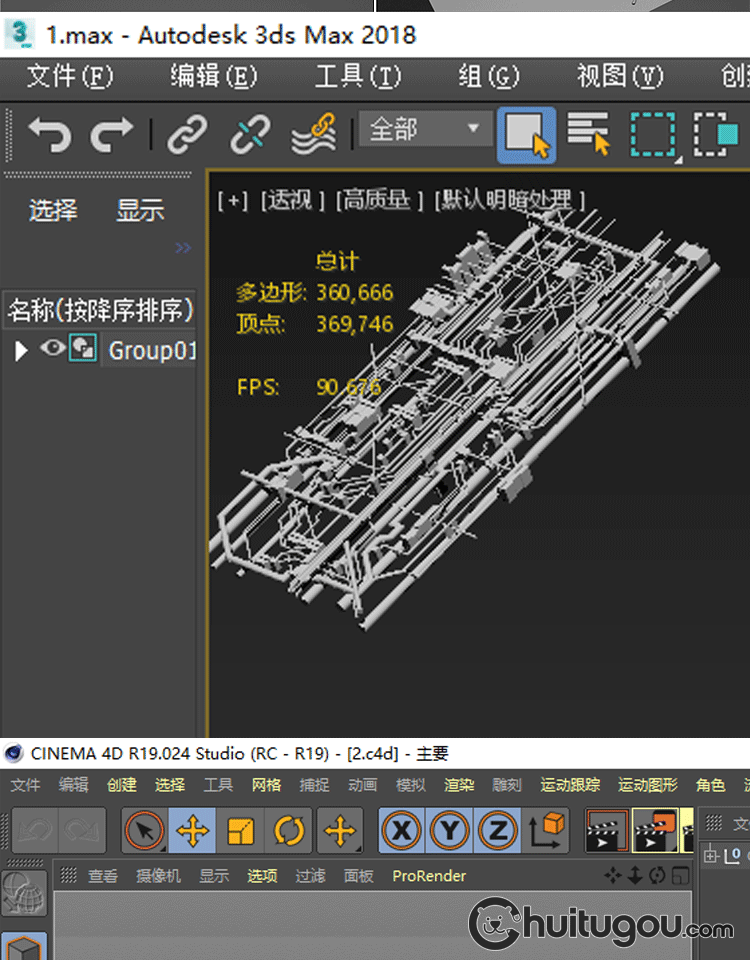Viewport: 750px width, 960px height.
Task: Select the Cinema 4D Move tool
Action: 192,830
